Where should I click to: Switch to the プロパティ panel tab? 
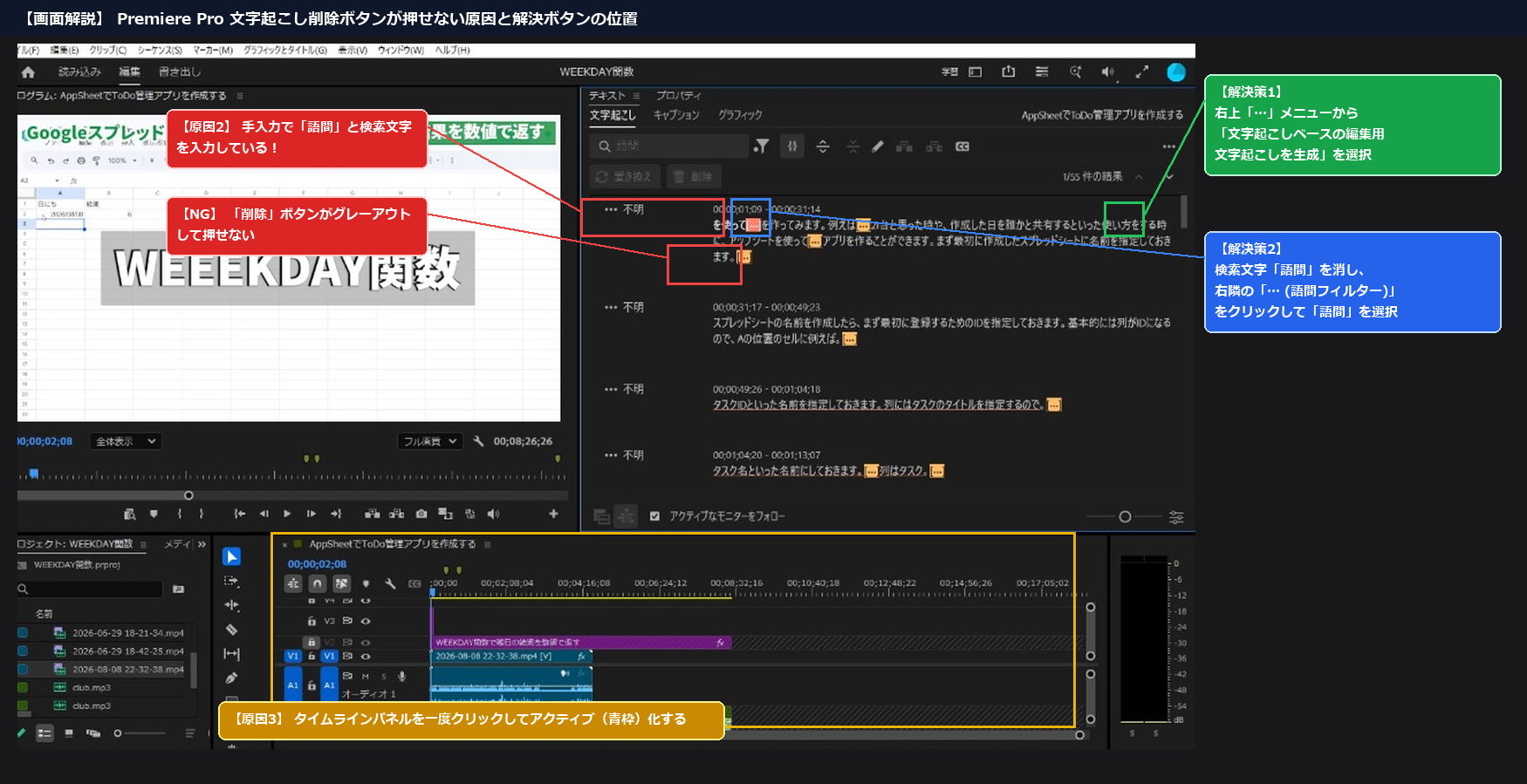[x=678, y=96]
